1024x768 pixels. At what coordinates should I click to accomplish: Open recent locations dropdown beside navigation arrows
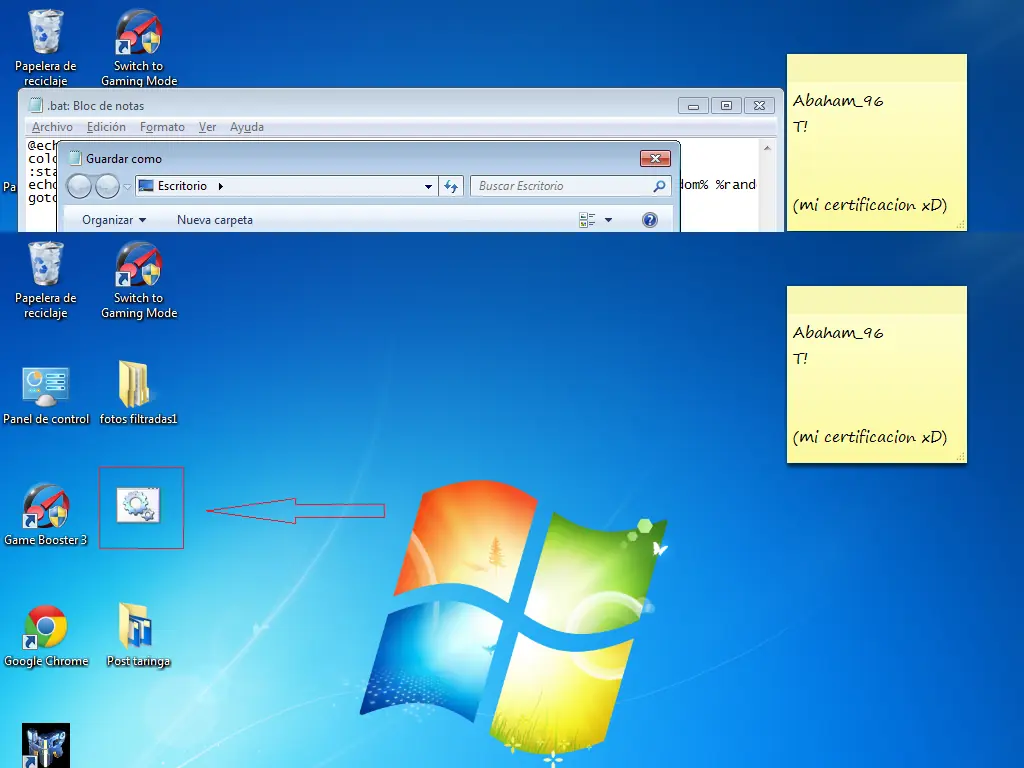(x=127, y=187)
